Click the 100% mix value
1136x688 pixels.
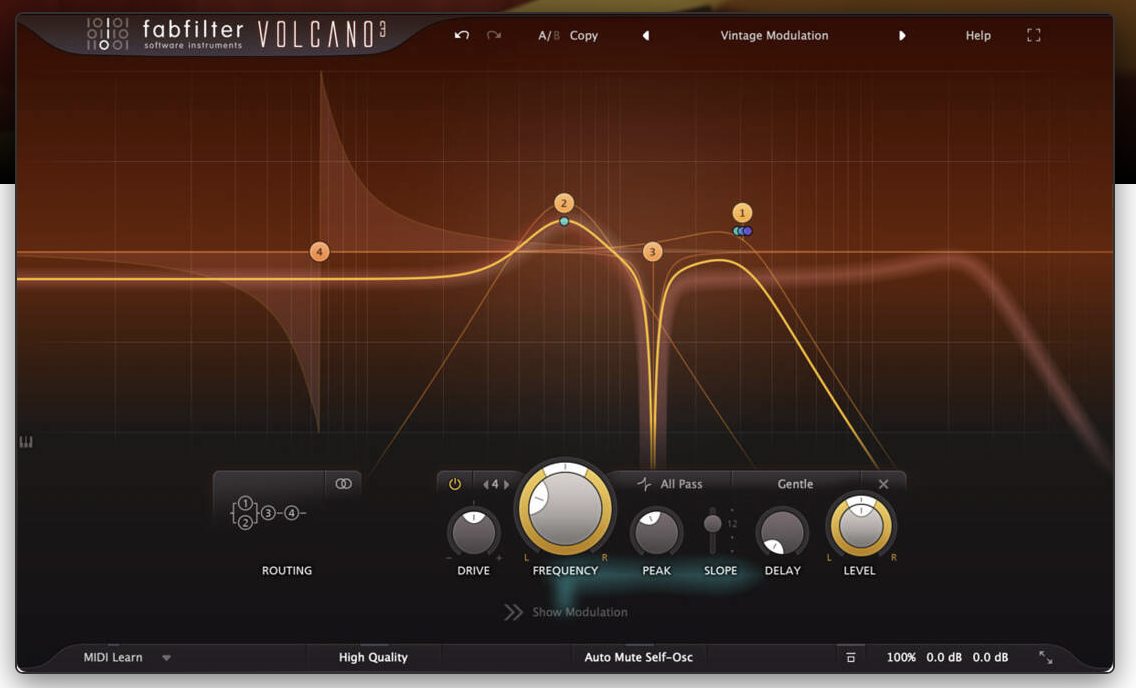pyautogui.click(x=901, y=658)
